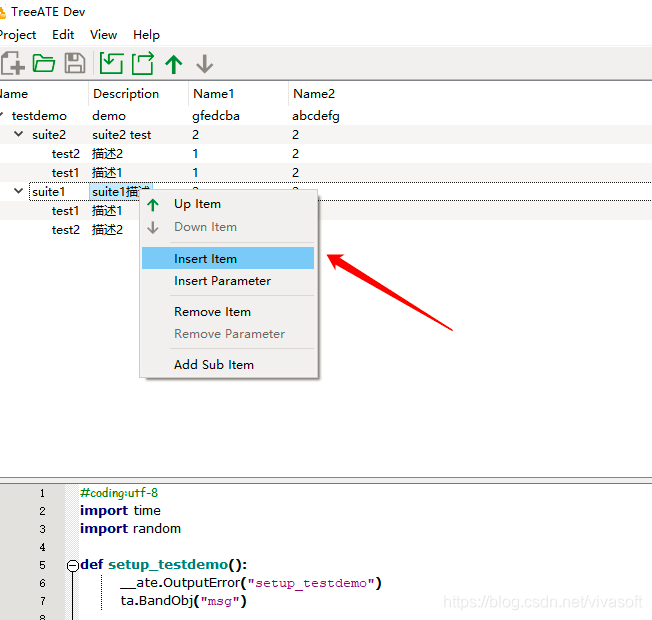Click line number 5 in editor margin

tap(42, 565)
